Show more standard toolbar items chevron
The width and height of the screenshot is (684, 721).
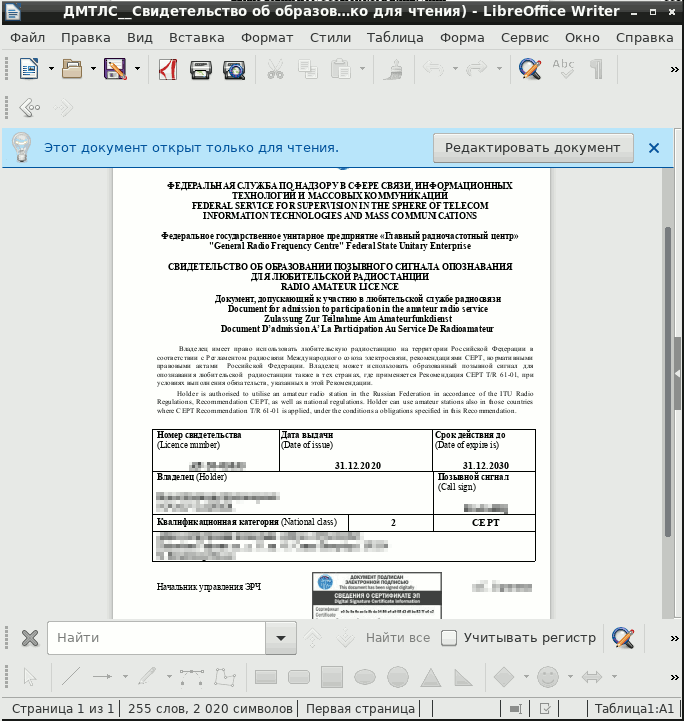point(674,69)
